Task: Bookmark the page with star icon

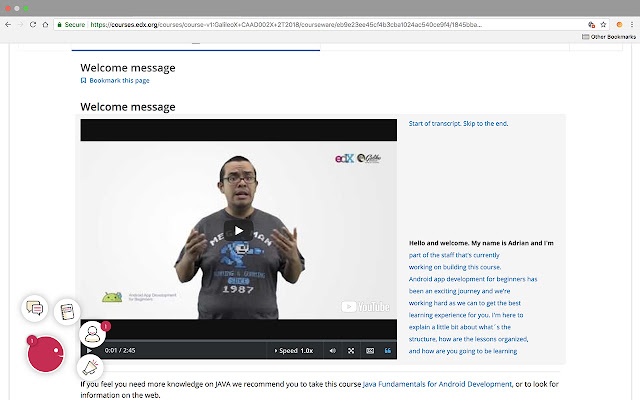Action: point(603,24)
